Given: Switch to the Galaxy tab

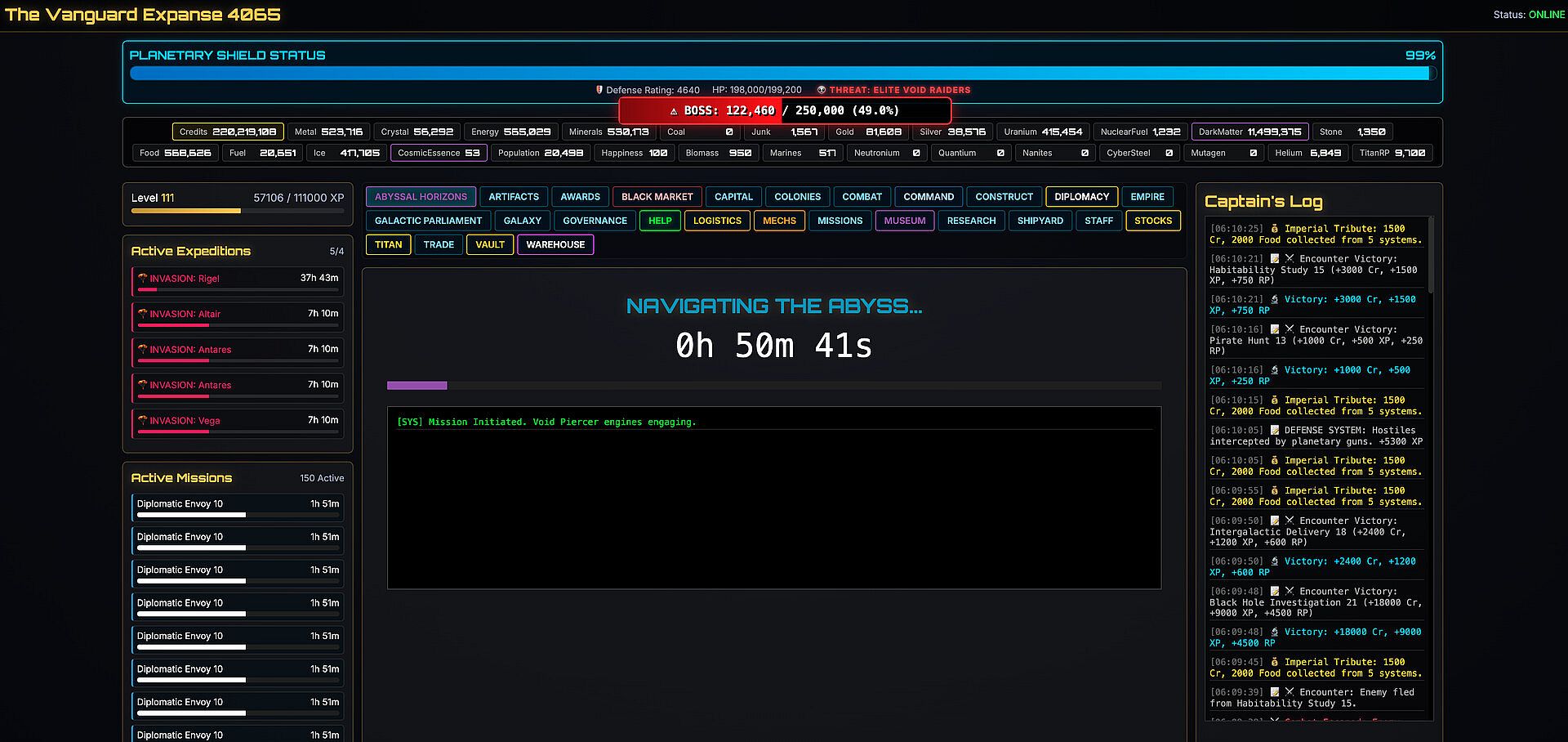Looking at the screenshot, I should coord(523,221).
